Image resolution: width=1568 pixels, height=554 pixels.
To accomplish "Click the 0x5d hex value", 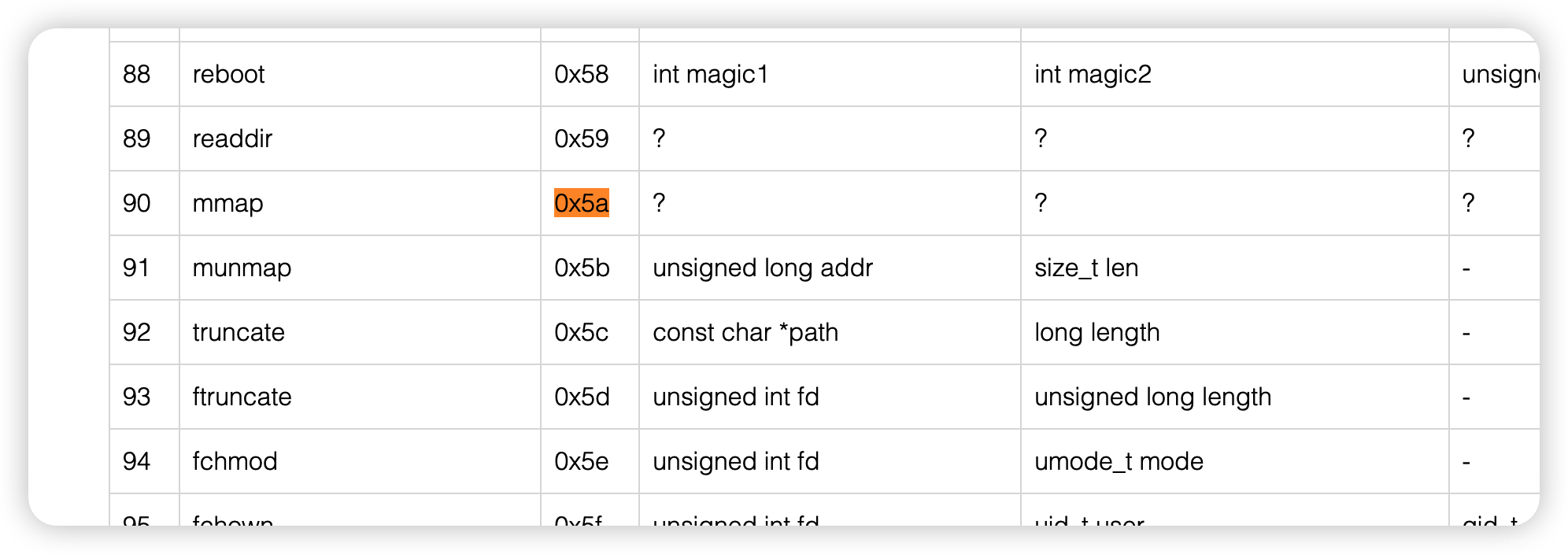I will 582,397.
